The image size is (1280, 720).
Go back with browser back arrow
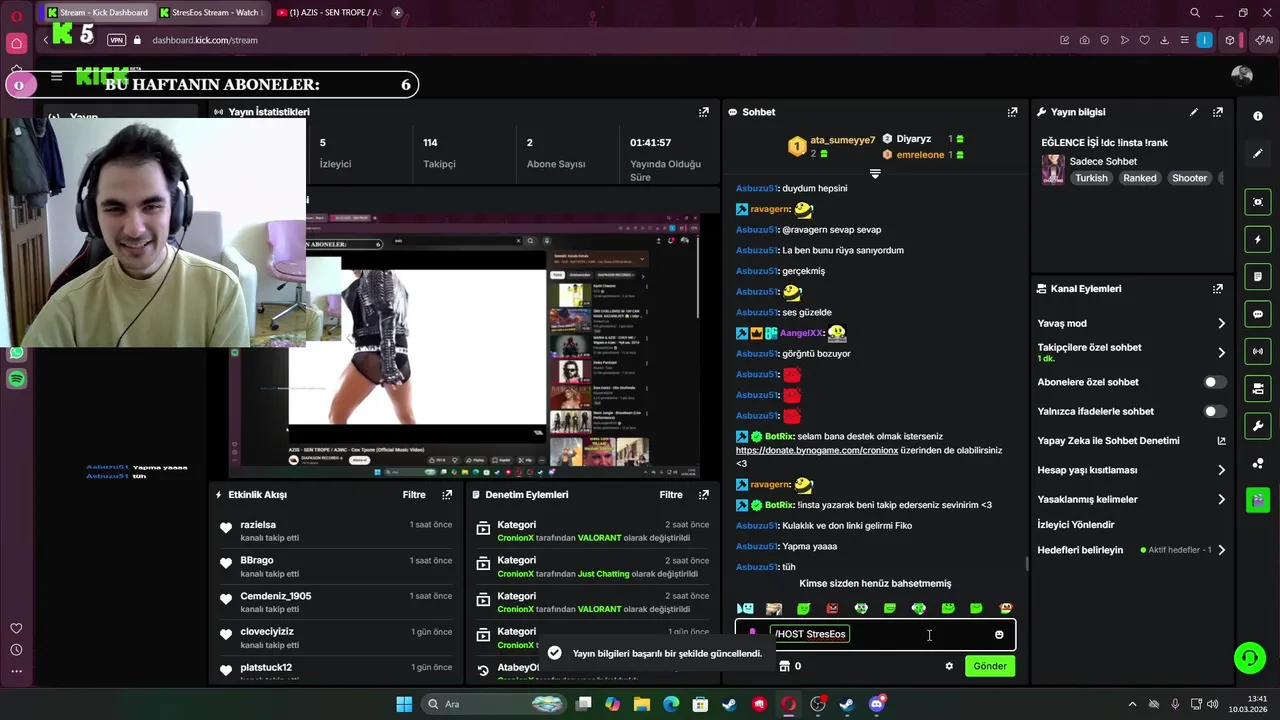[x=45, y=40]
